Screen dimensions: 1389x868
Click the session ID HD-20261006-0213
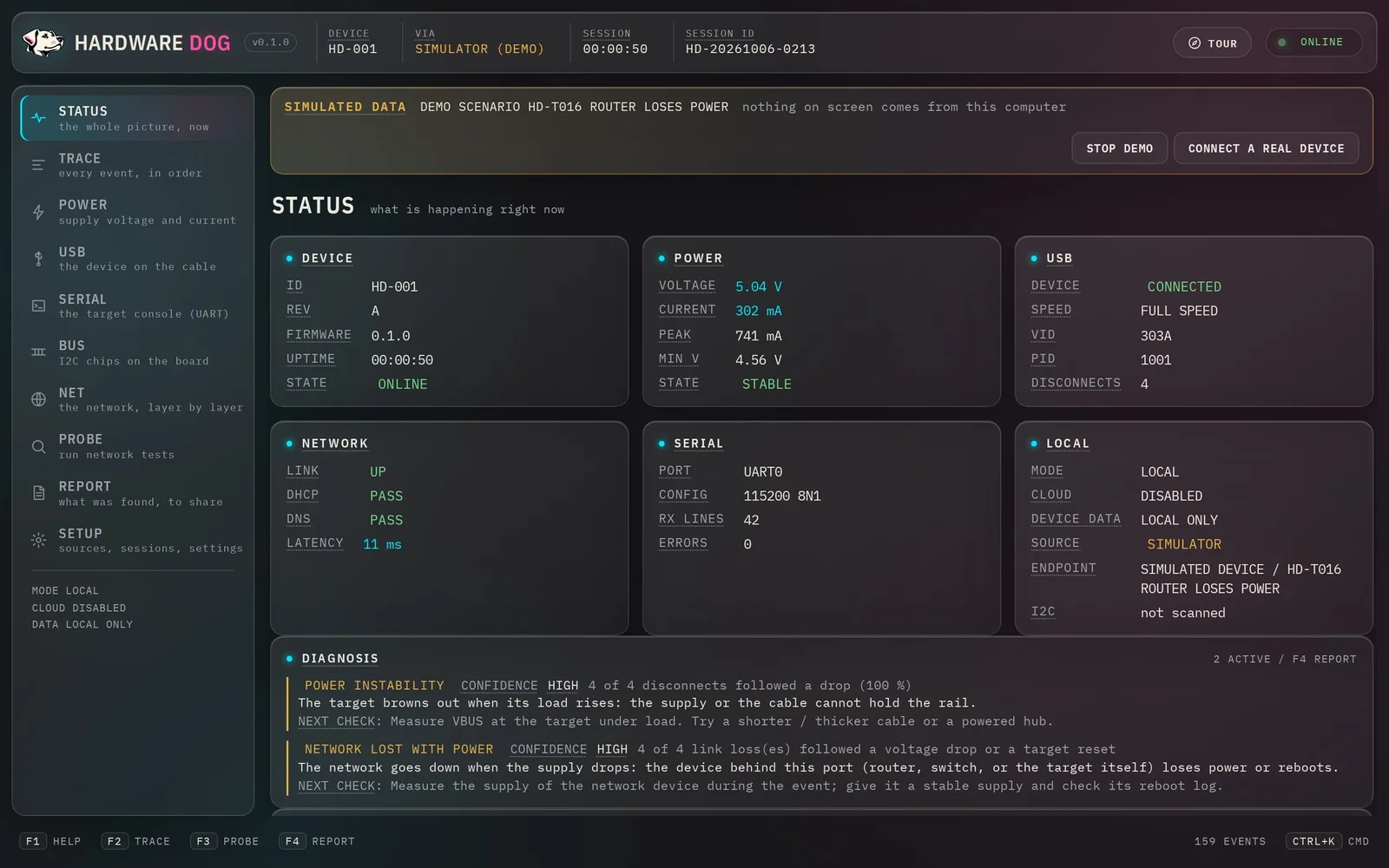pos(750,49)
